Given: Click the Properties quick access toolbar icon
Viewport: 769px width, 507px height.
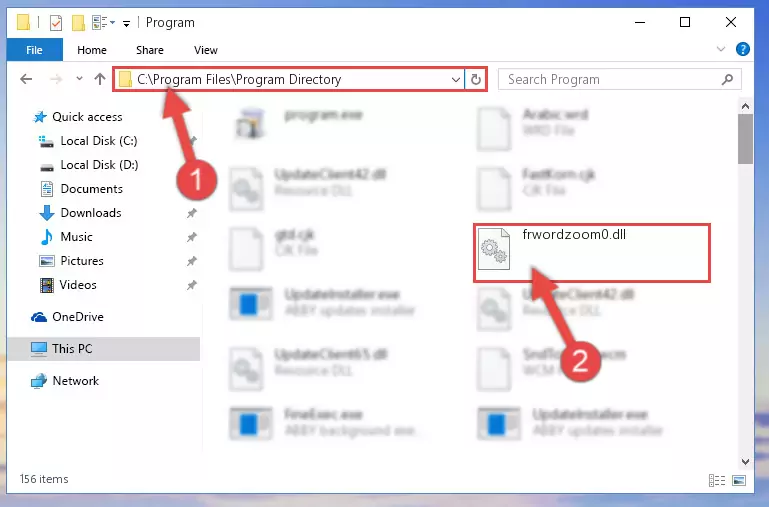Looking at the screenshot, I should 56,23.
